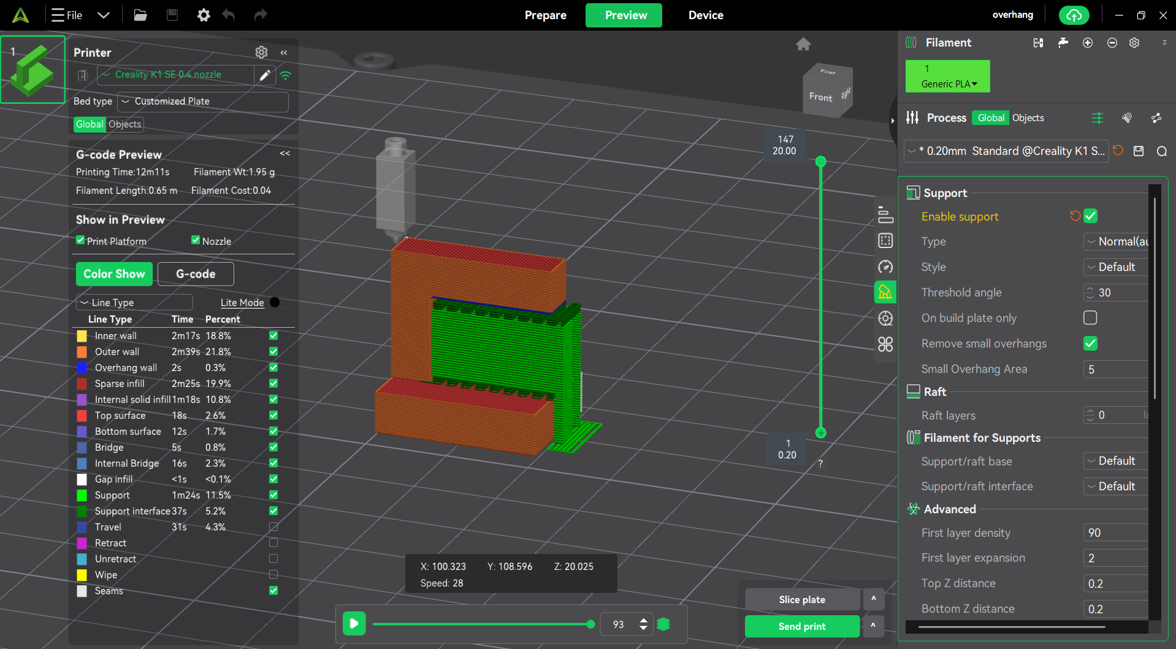The width and height of the screenshot is (1176, 649).
Task: Disable the Overhang wall visibility checkbox
Action: (x=272, y=367)
